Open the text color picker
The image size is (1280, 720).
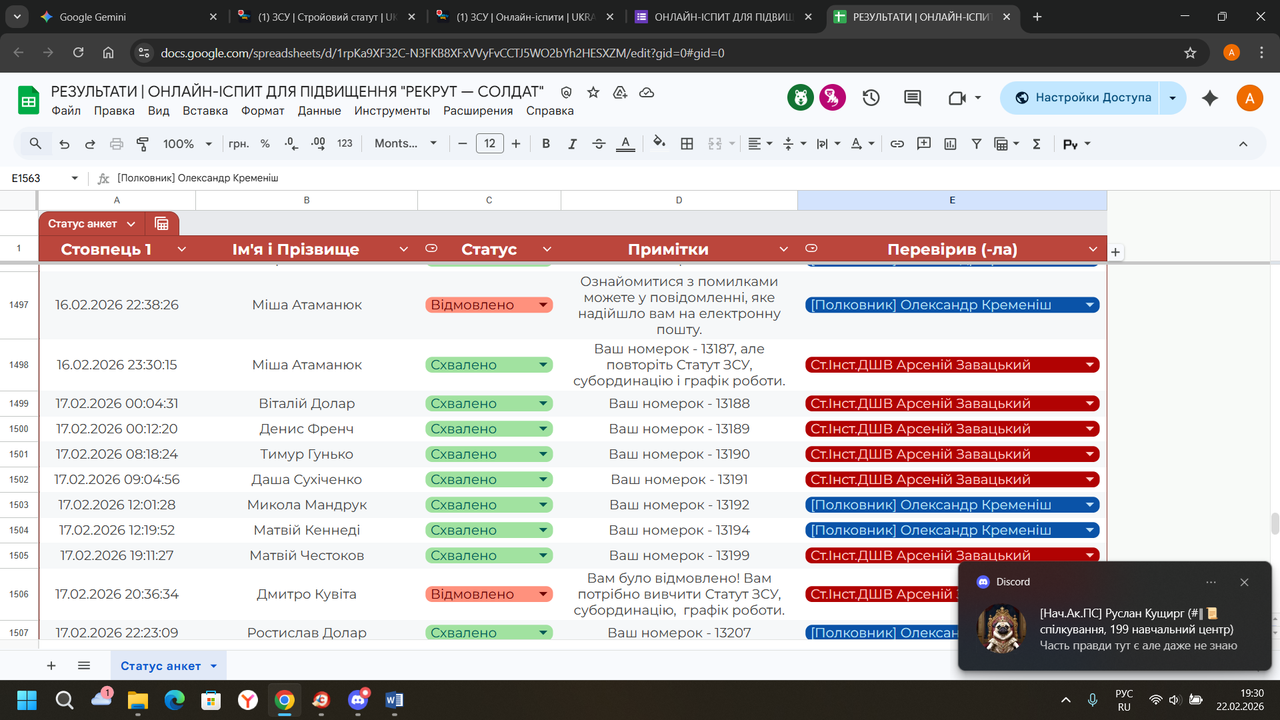(626, 144)
